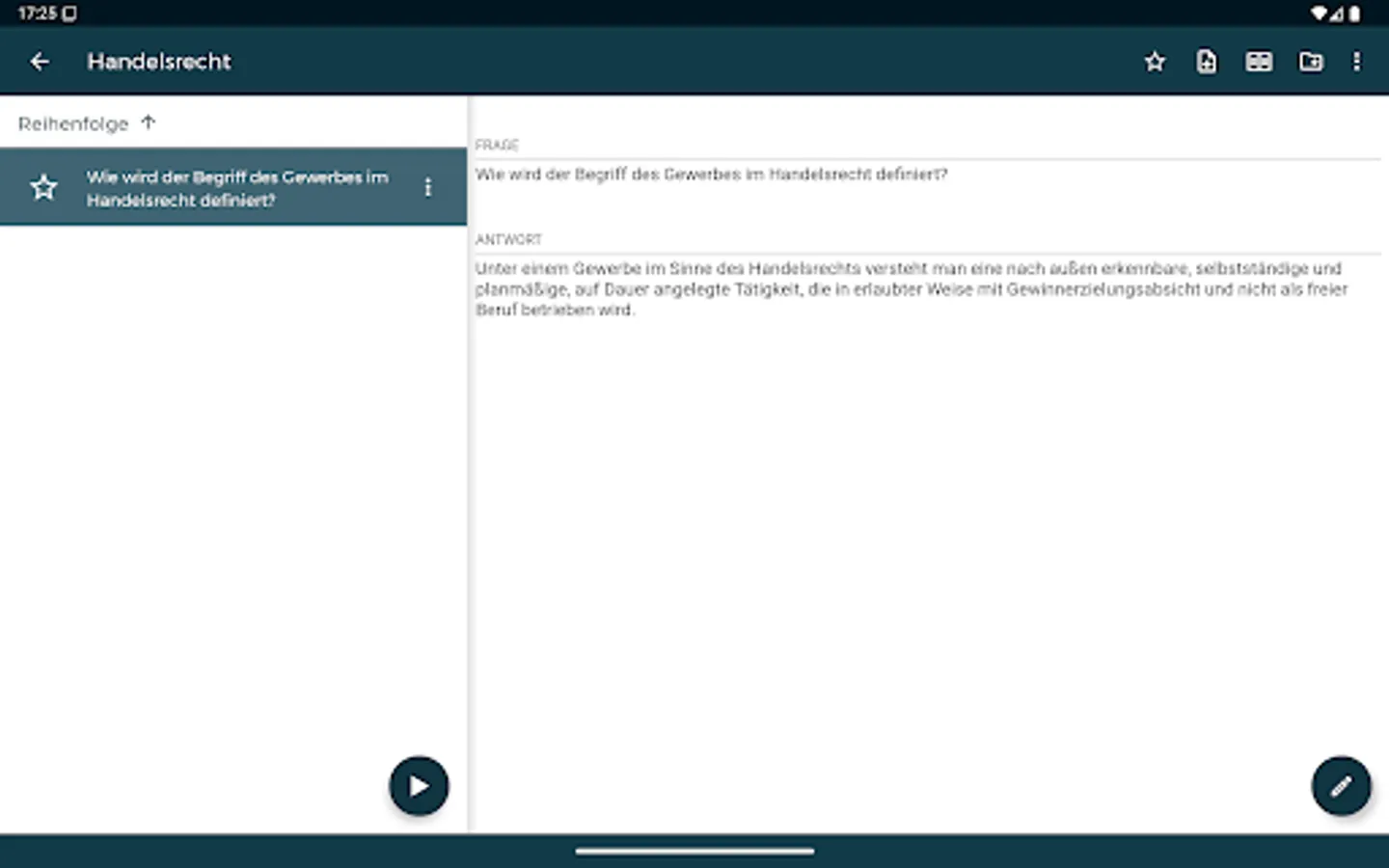Tap the battery icon in status bar
This screenshot has width=1389, height=868.
click(1354, 14)
